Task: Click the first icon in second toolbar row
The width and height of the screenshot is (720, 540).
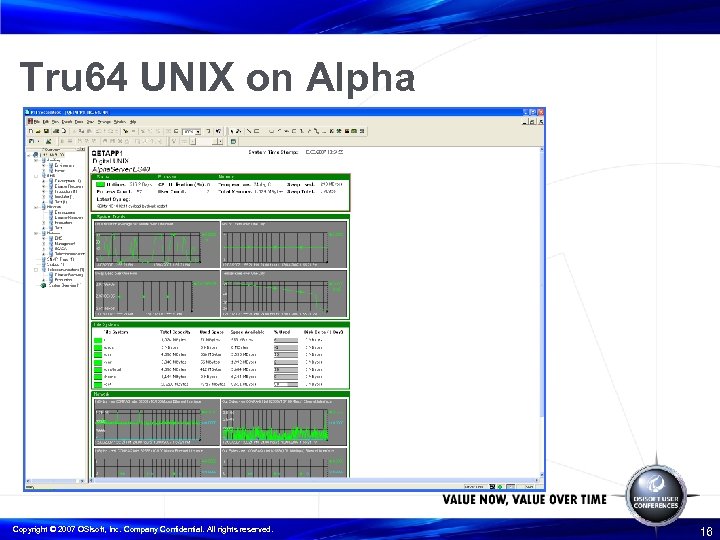Action: point(31,141)
